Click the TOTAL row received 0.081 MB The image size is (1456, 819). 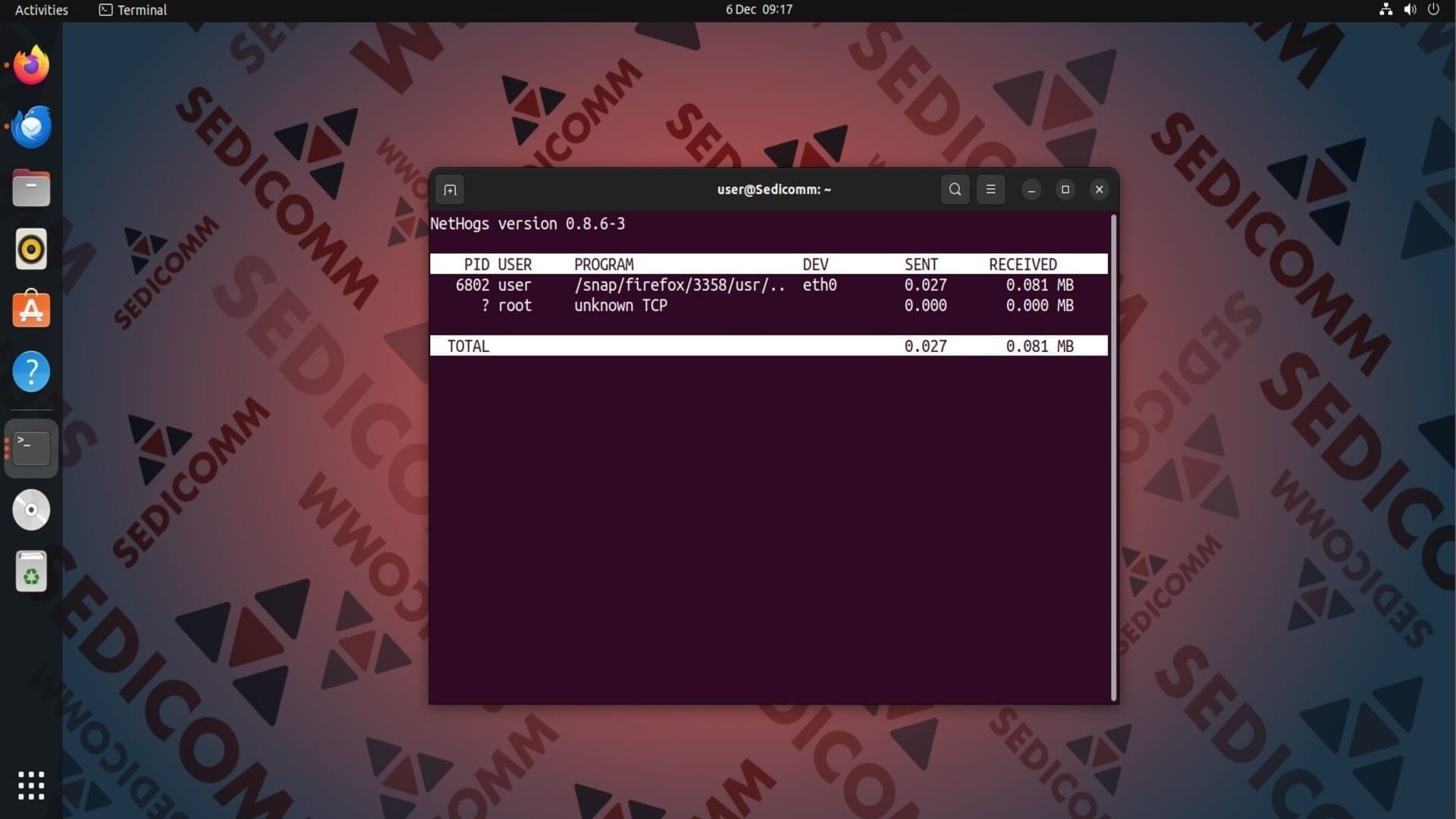1040,347
